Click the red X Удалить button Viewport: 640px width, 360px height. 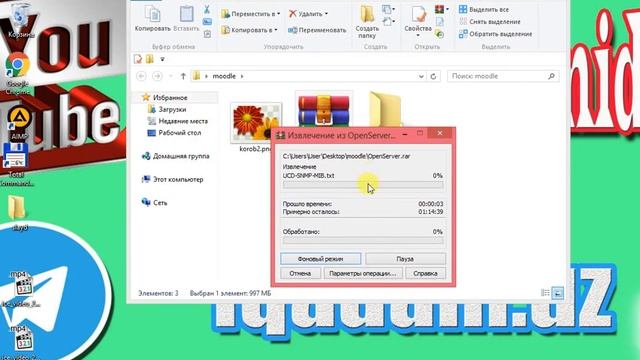[x=306, y=14]
